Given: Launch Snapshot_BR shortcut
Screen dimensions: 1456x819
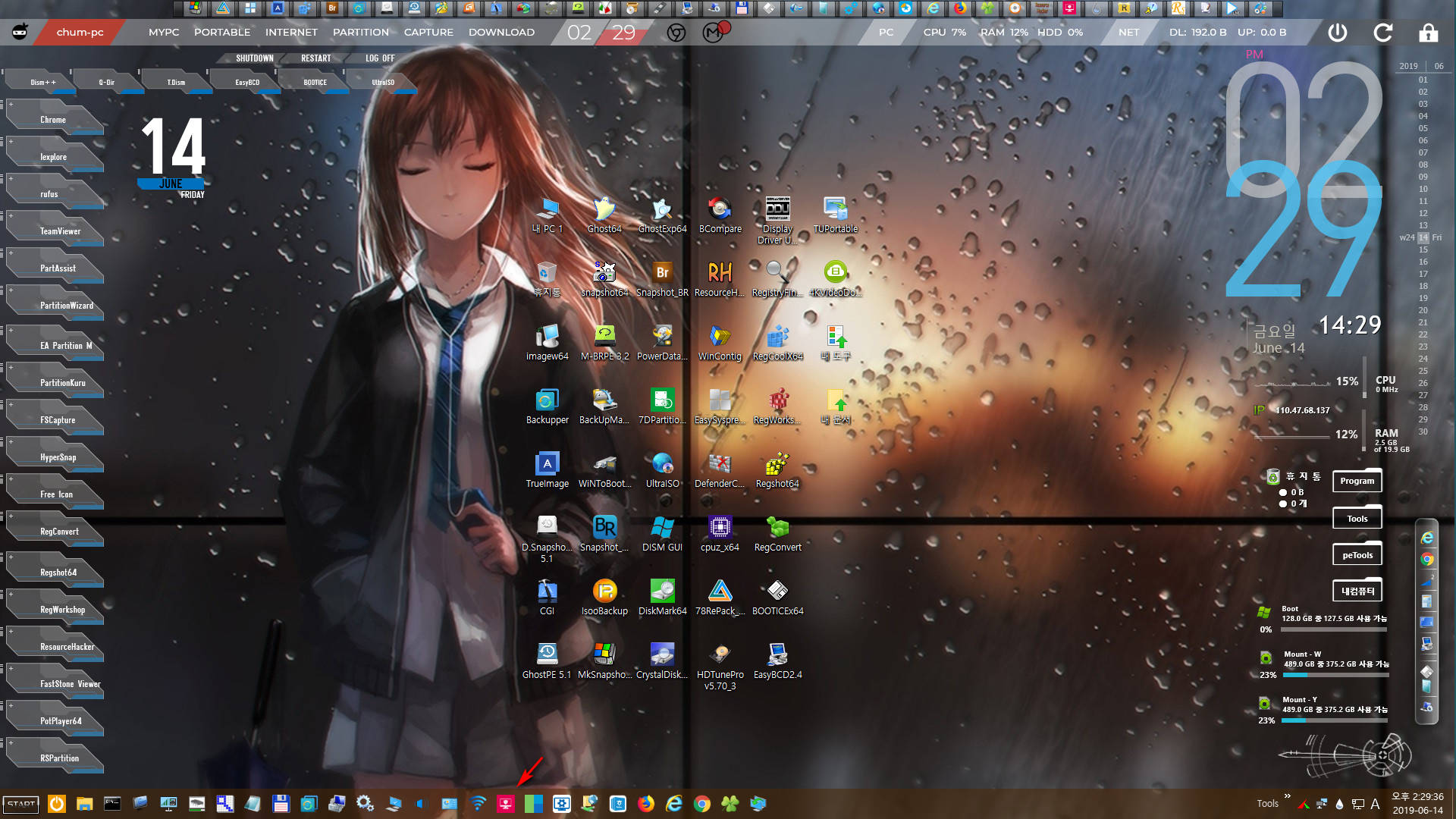Looking at the screenshot, I should click(x=662, y=279).
